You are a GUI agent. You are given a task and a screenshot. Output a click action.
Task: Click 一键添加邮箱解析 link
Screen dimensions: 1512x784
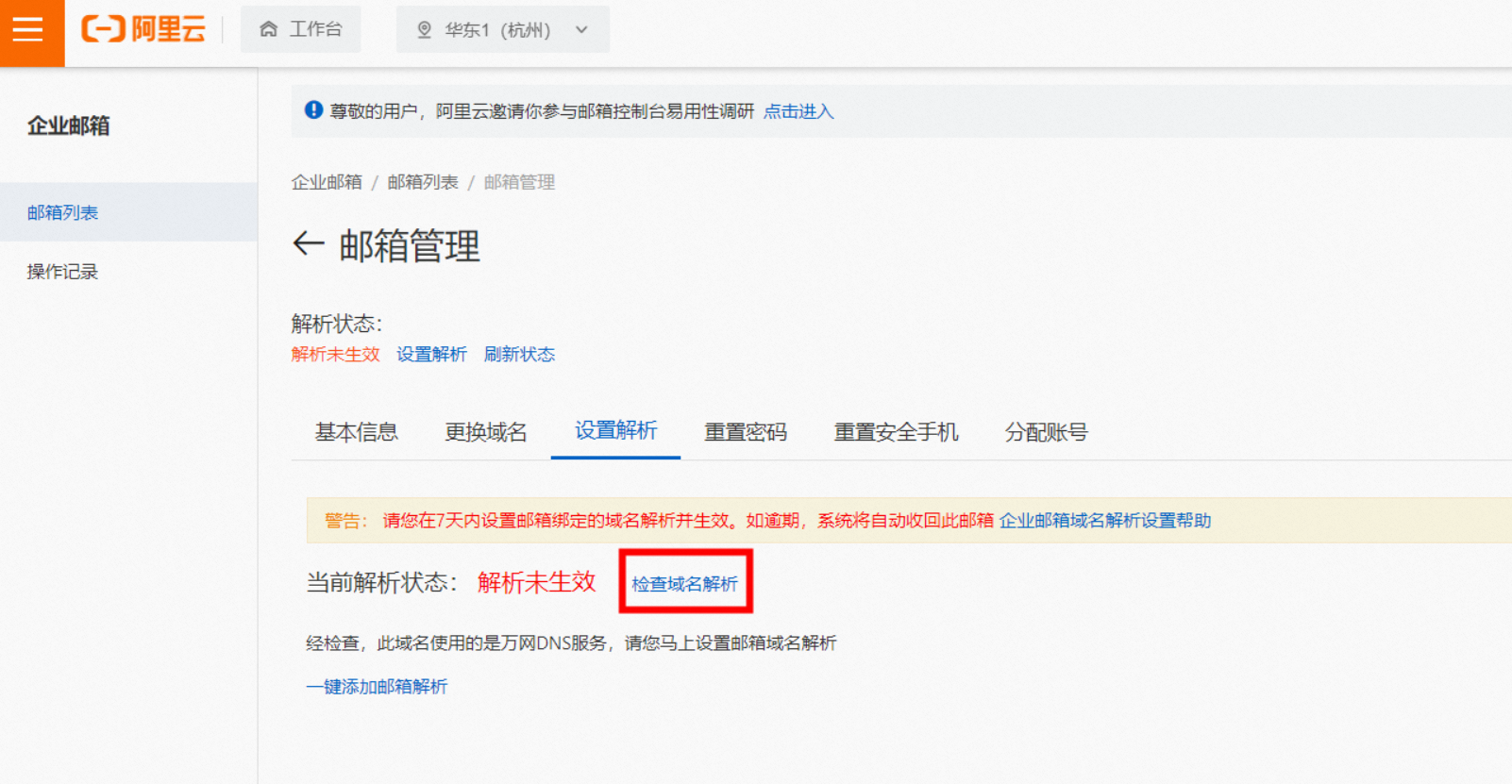click(377, 687)
